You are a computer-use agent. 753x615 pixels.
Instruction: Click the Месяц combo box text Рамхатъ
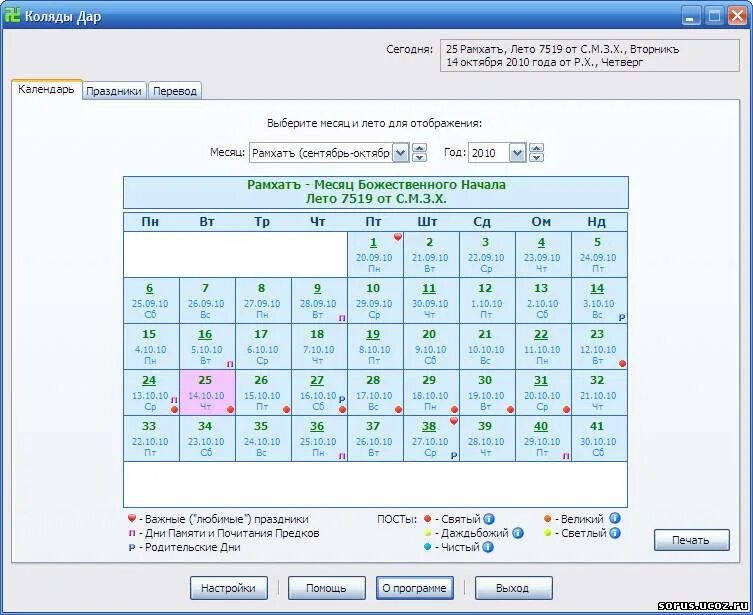pos(321,153)
